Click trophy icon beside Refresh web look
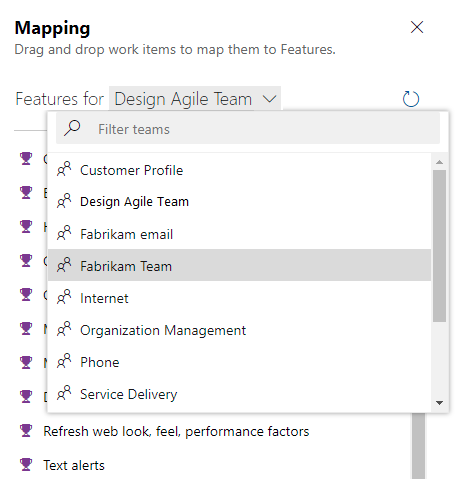The width and height of the screenshot is (470, 479). click(x=26, y=430)
